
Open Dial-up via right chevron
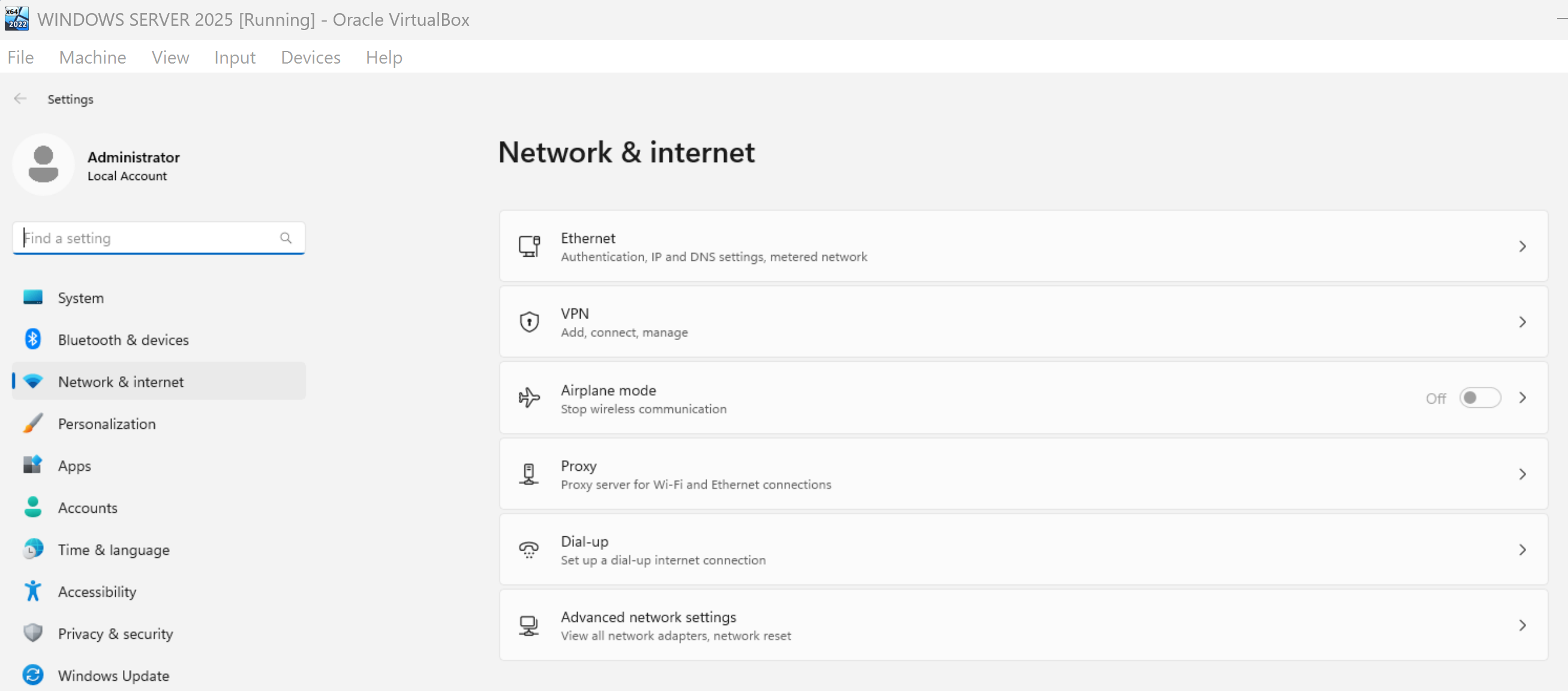[x=1522, y=549]
